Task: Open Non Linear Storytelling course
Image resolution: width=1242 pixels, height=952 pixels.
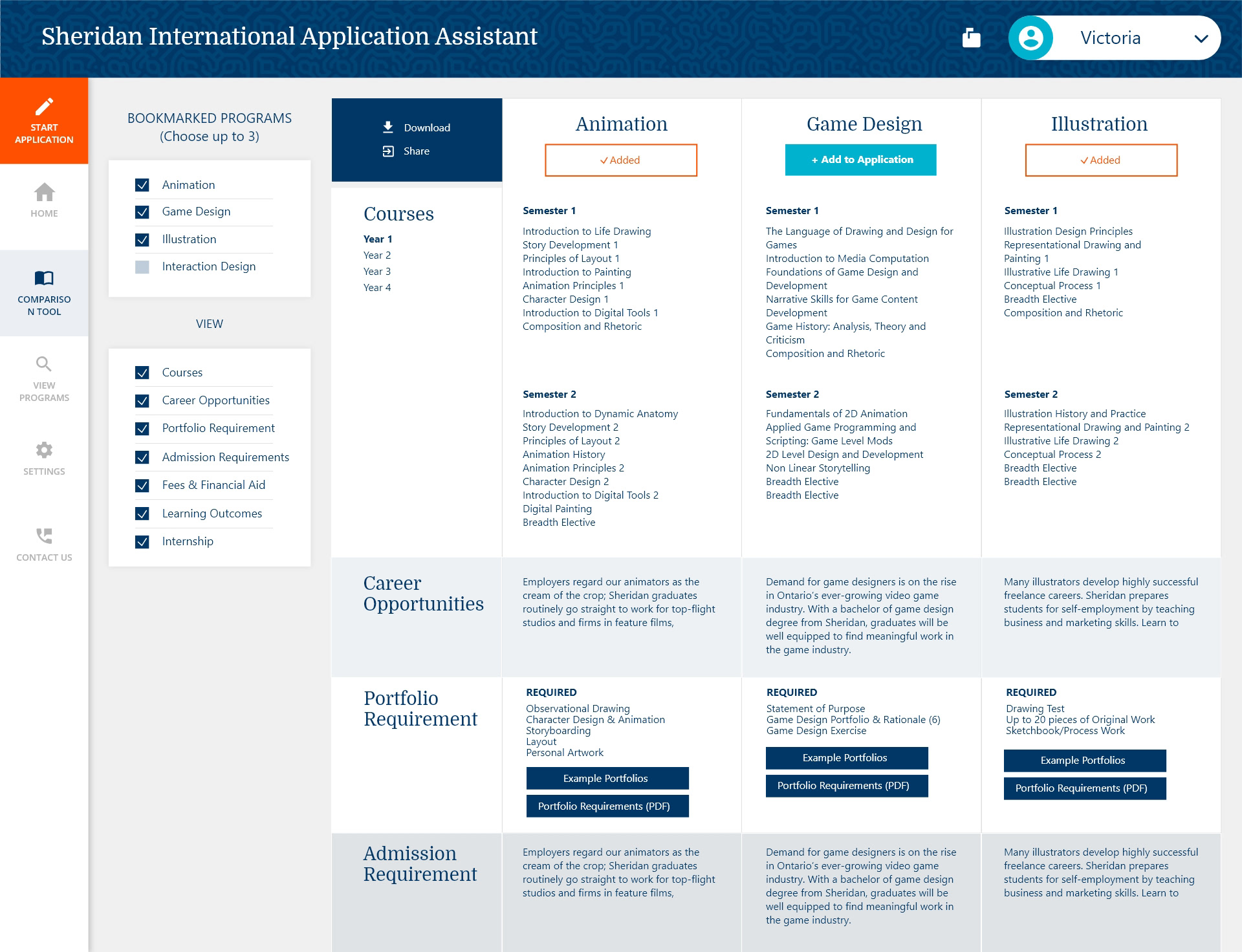Action: (x=818, y=468)
